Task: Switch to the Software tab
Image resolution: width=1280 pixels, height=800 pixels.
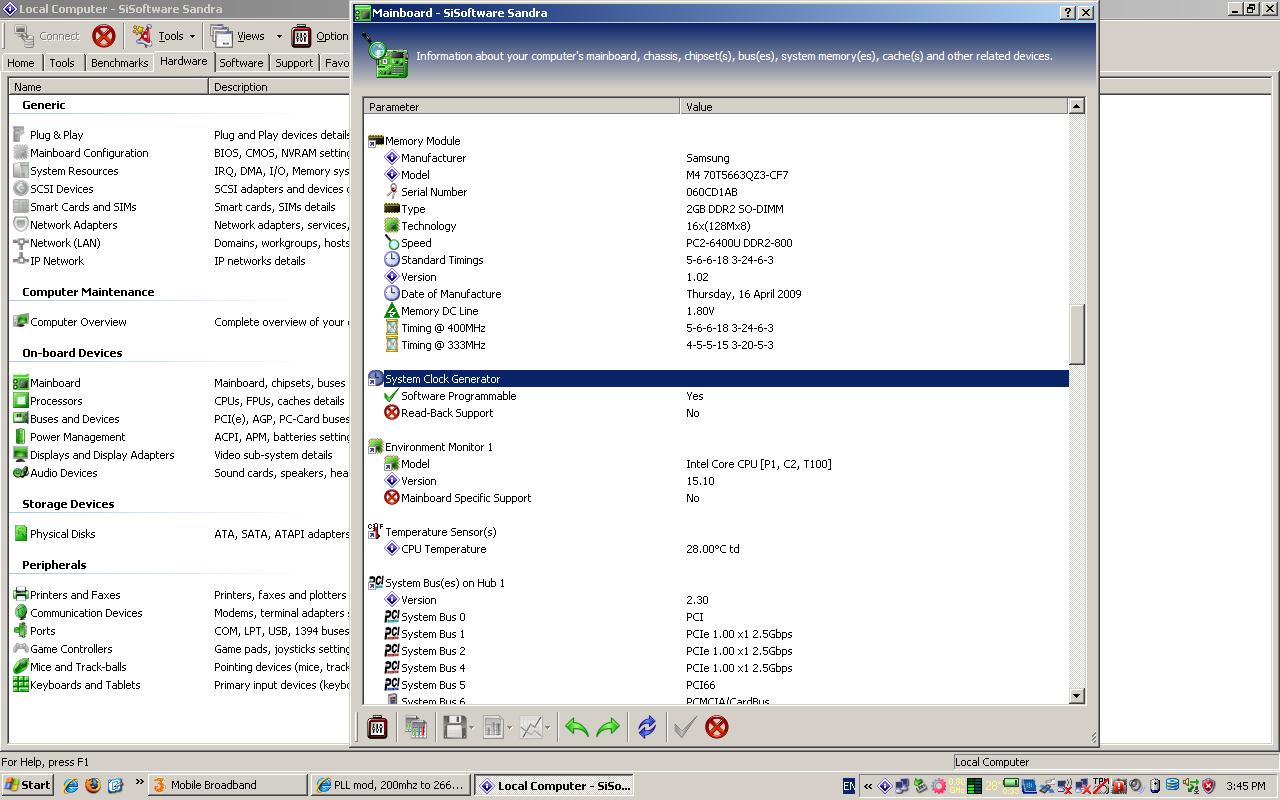Action: coord(241,62)
